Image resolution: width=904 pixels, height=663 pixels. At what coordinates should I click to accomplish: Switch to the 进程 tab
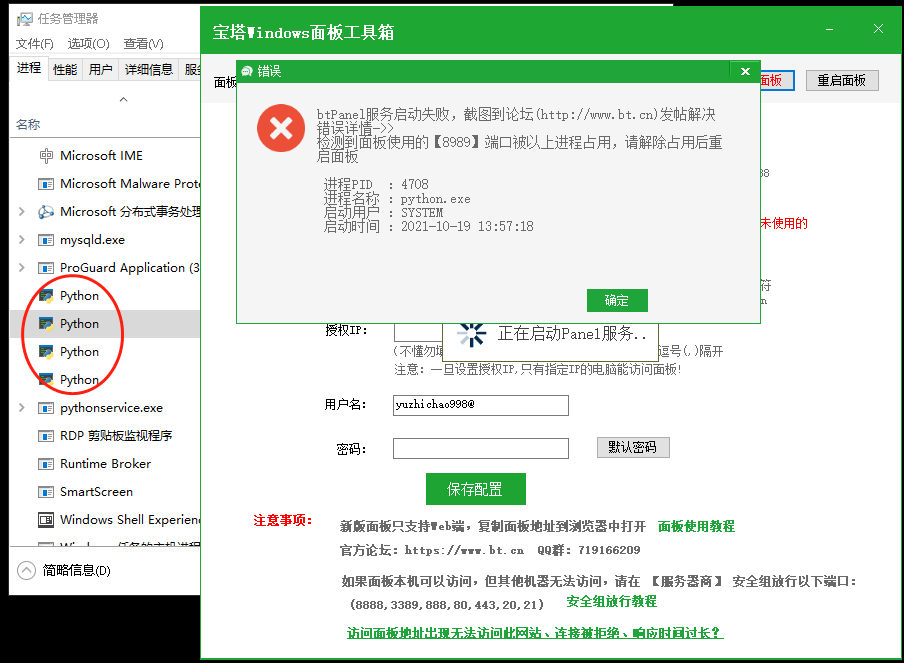(29, 68)
